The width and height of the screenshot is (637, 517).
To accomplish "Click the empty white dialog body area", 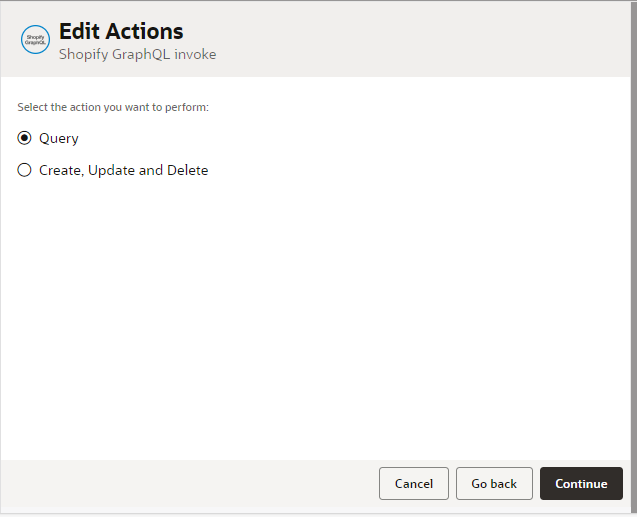I will (320, 320).
